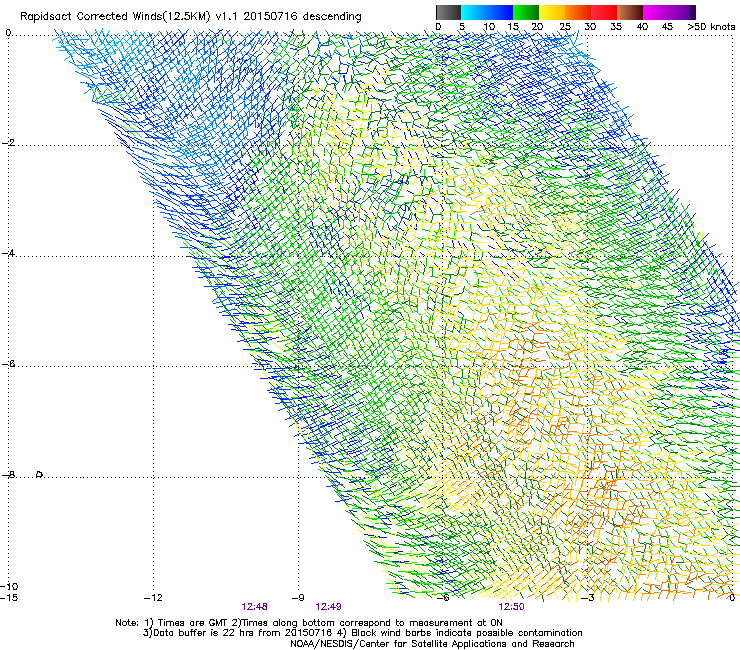The width and height of the screenshot is (740, 650).
Task: Click the "25" label under the color bar
Action: coord(565,27)
